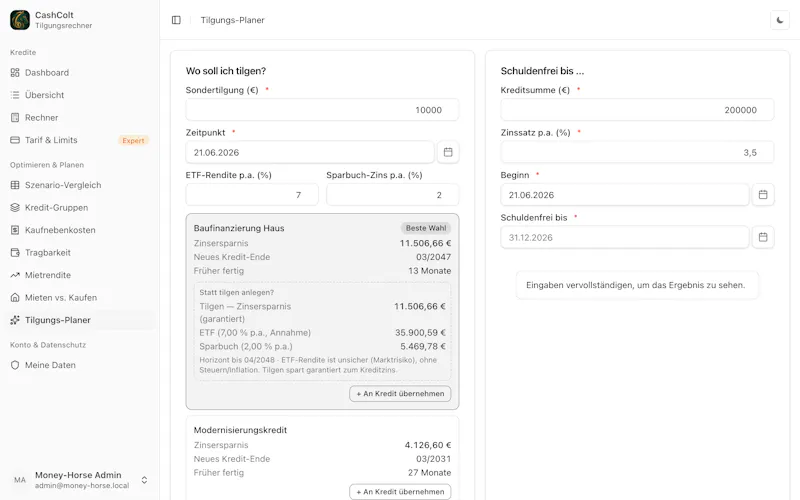The height and width of the screenshot is (500, 800).
Task: Click the Tragbarkeit wallet icon
Action: tap(15, 253)
